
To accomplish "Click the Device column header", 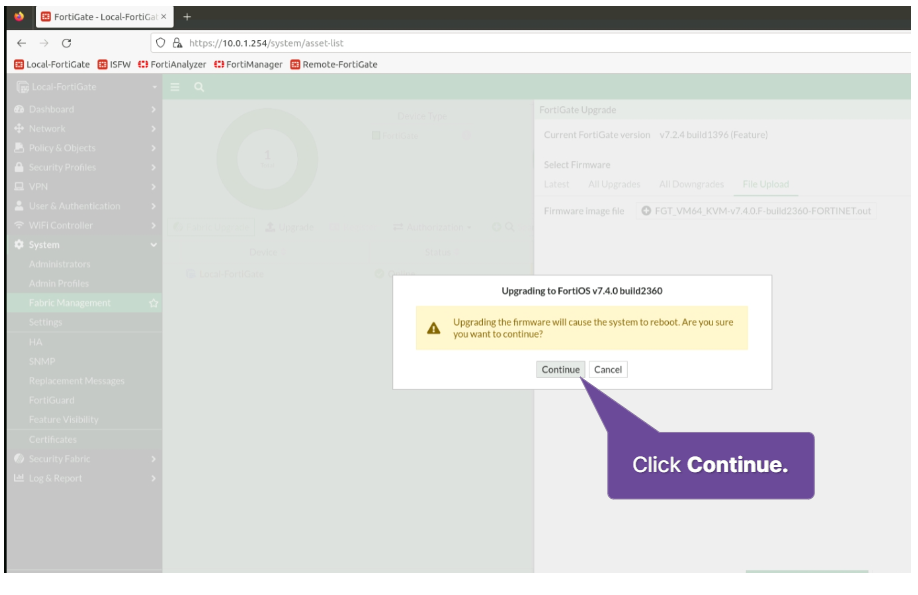I will coord(266,252).
